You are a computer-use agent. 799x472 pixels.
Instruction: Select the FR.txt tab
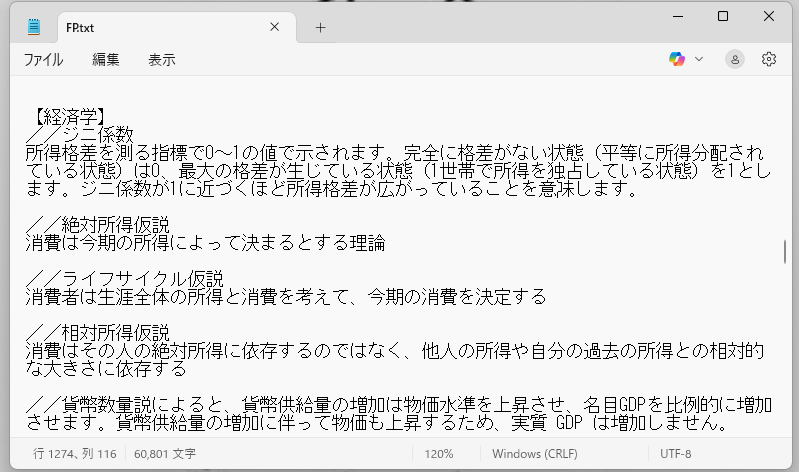150,27
